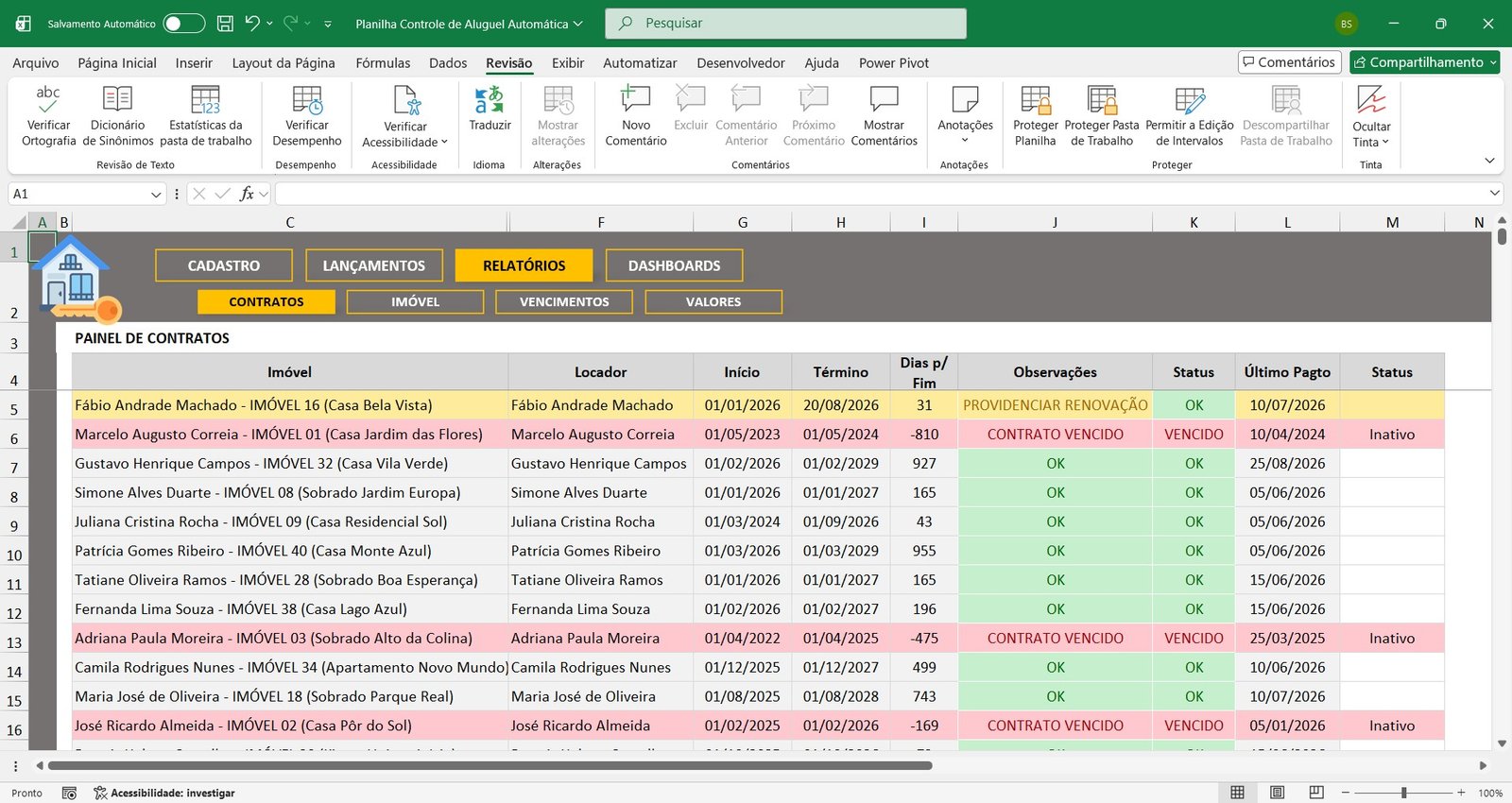Open the IMÓVEL report button

416,301
